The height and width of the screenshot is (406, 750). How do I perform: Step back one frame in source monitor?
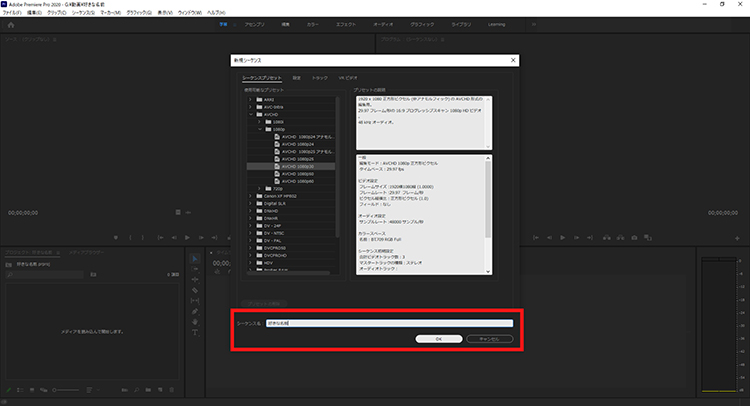[x=174, y=238]
